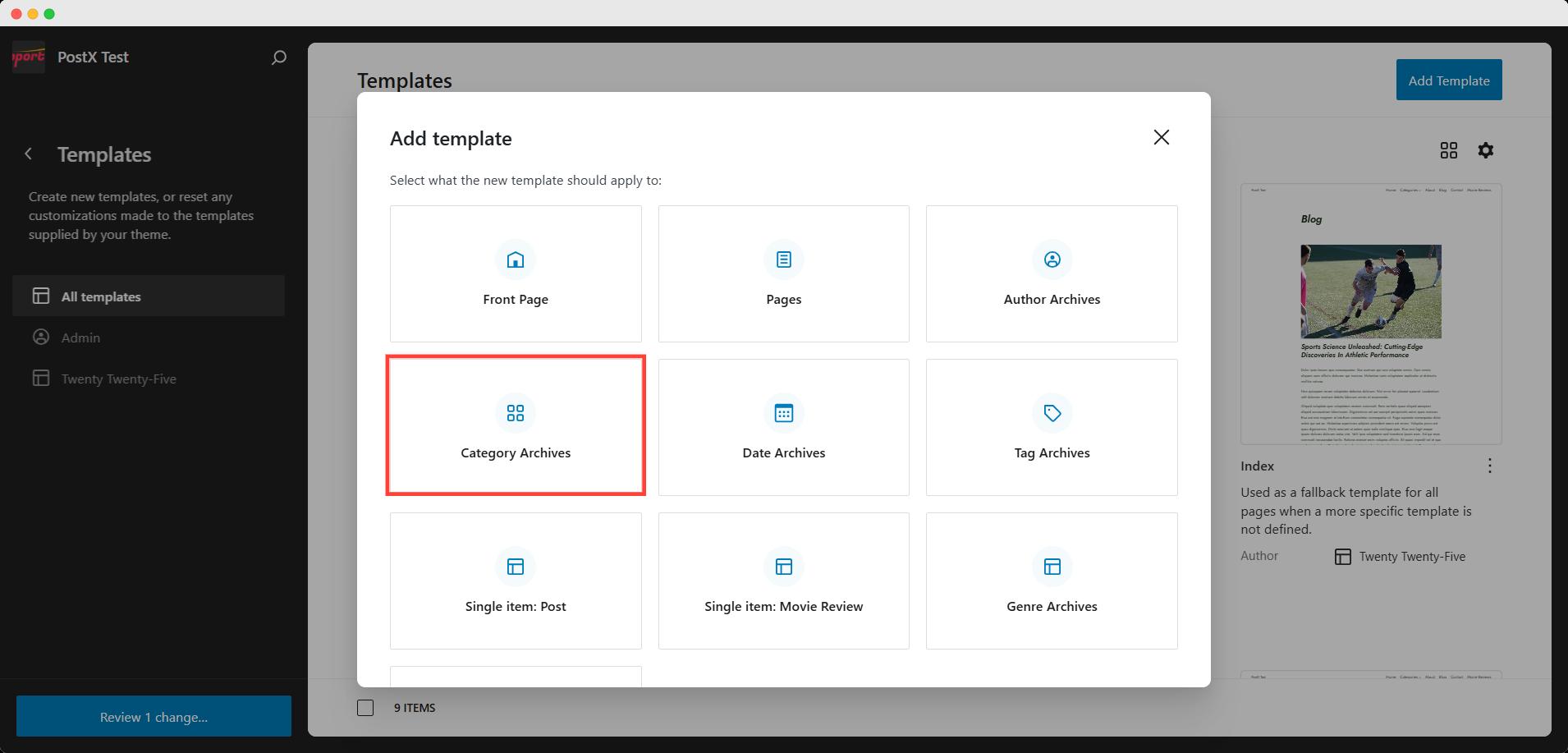This screenshot has width=1568, height=753.
Task: Click the PostX Test site title
Action: point(93,57)
